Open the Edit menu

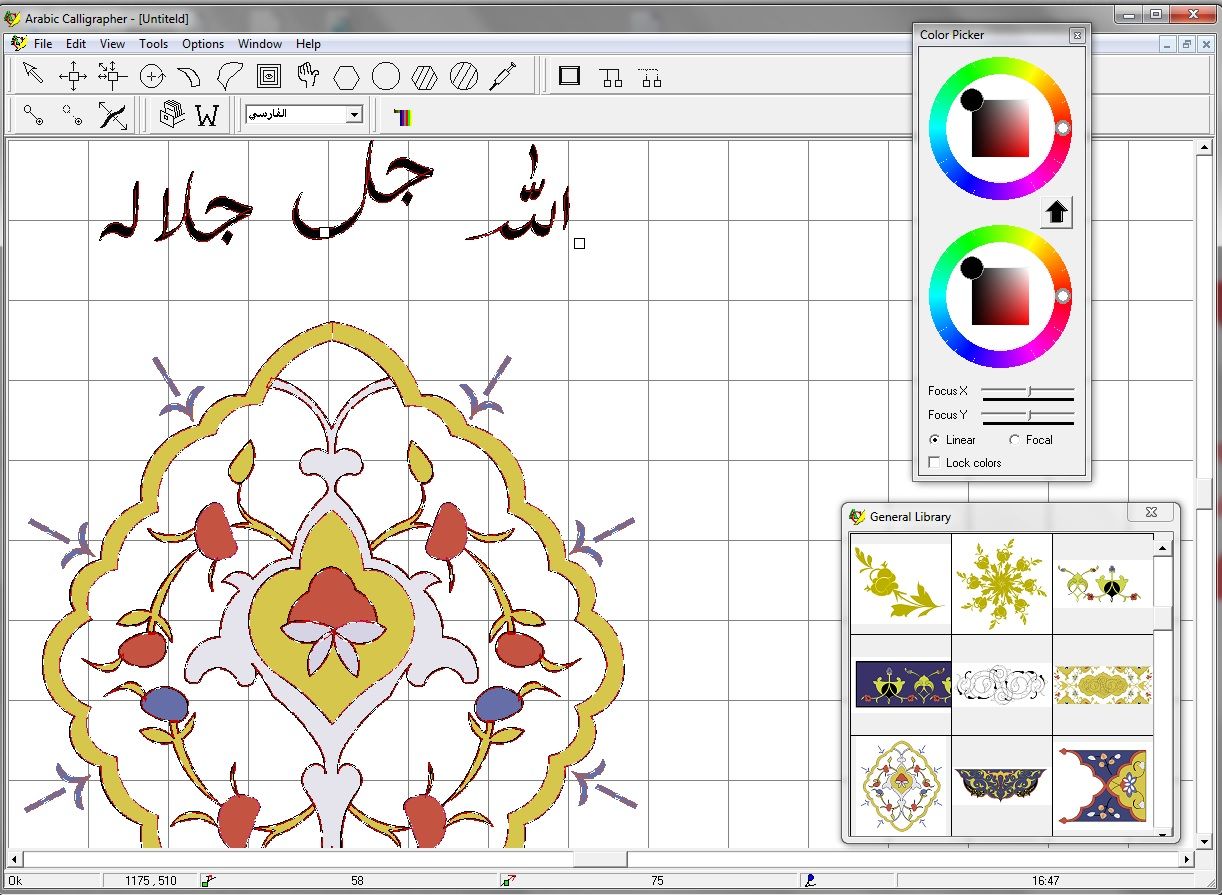(76, 44)
